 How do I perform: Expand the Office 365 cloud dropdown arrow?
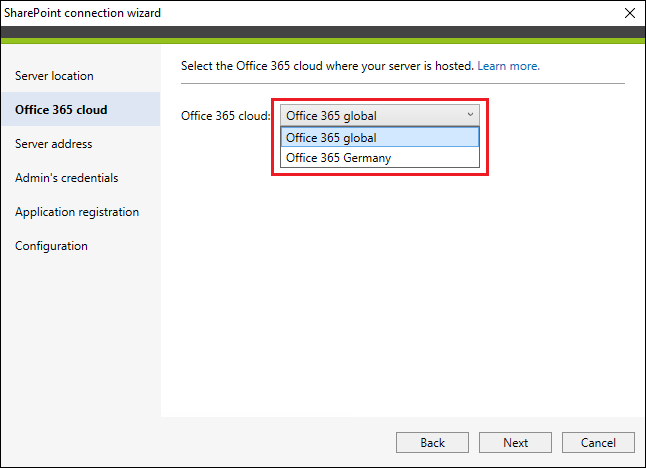pos(470,115)
